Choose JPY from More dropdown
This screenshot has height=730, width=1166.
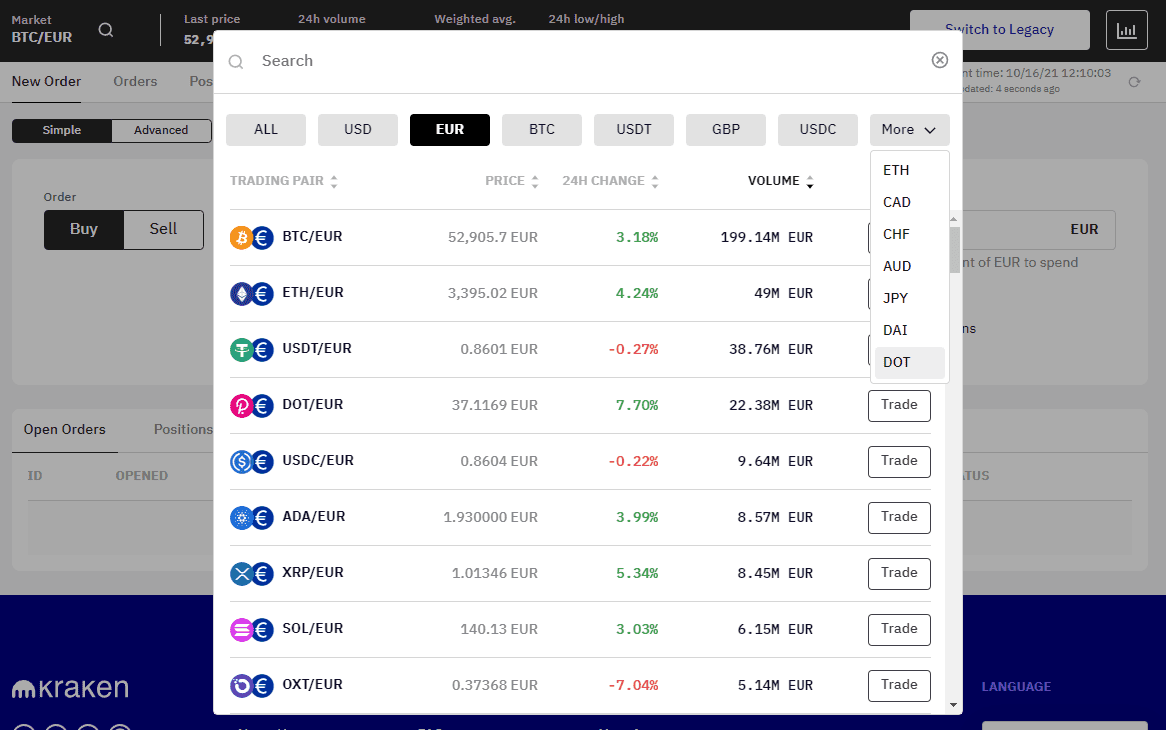[909, 298]
